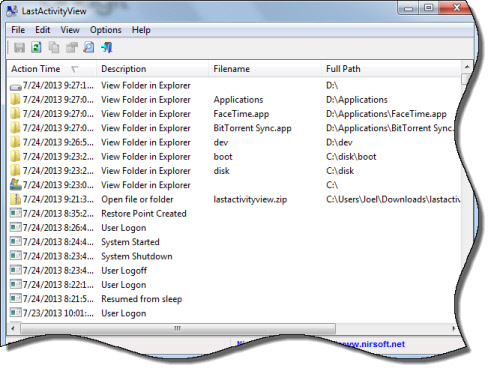
Task: Select the lastactivityview.zip filename cell
Action: click(250, 199)
